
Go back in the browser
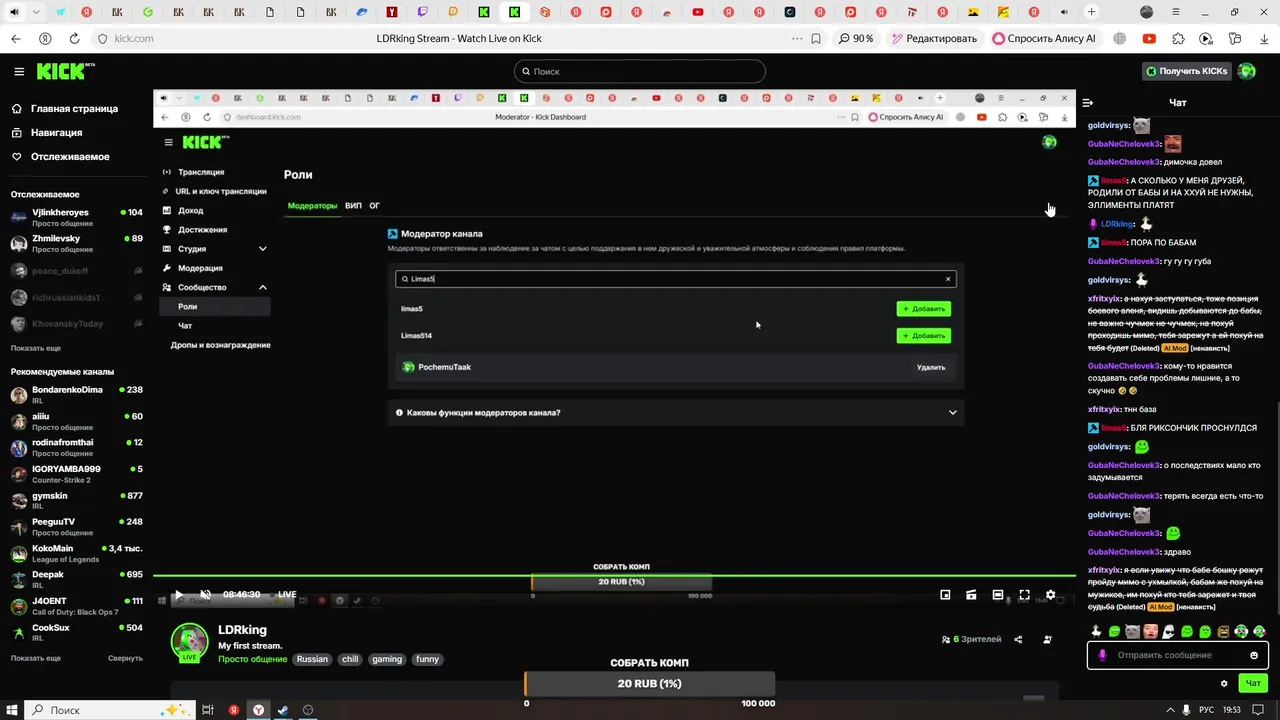click(15, 39)
